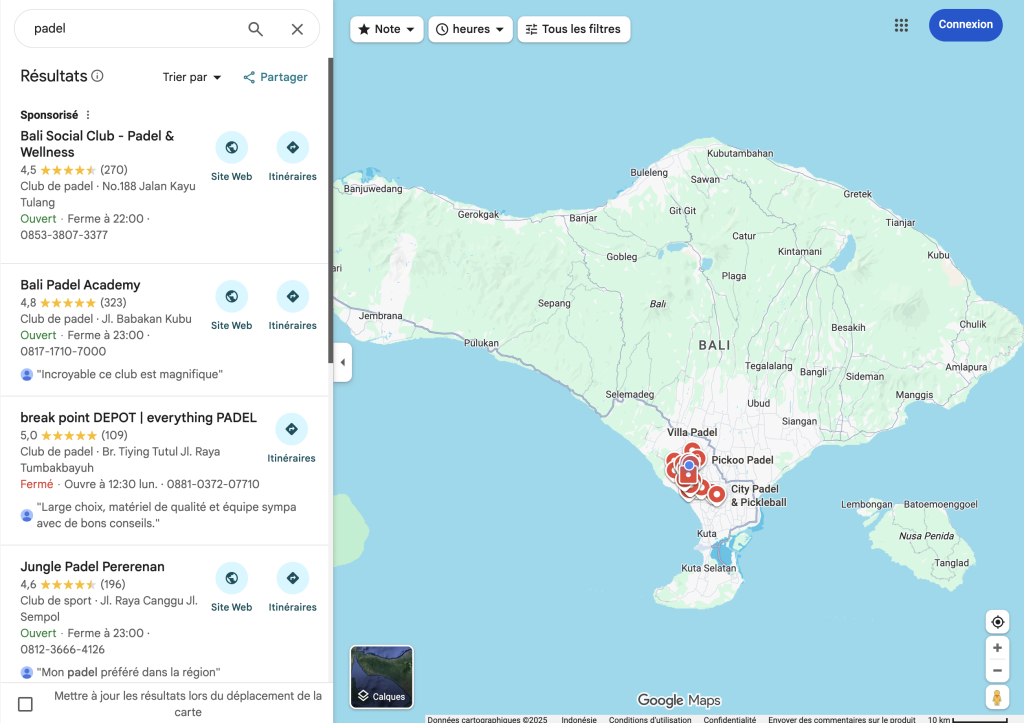The image size is (1024, 723).
Task: Click the Villa Padel map label
Action: pos(692,432)
